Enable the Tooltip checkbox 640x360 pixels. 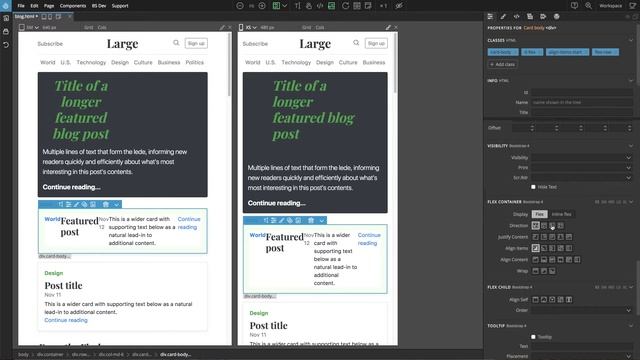(533, 337)
